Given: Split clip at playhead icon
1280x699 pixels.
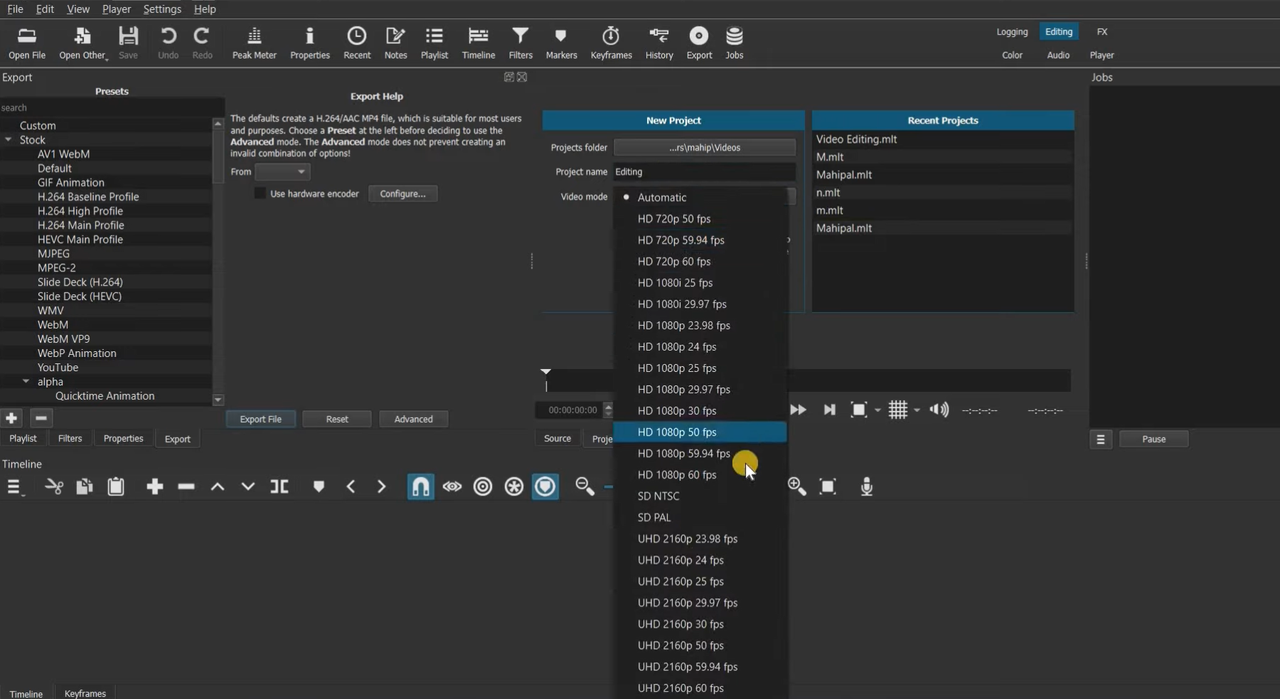Looking at the screenshot, I should click(280, 487).
